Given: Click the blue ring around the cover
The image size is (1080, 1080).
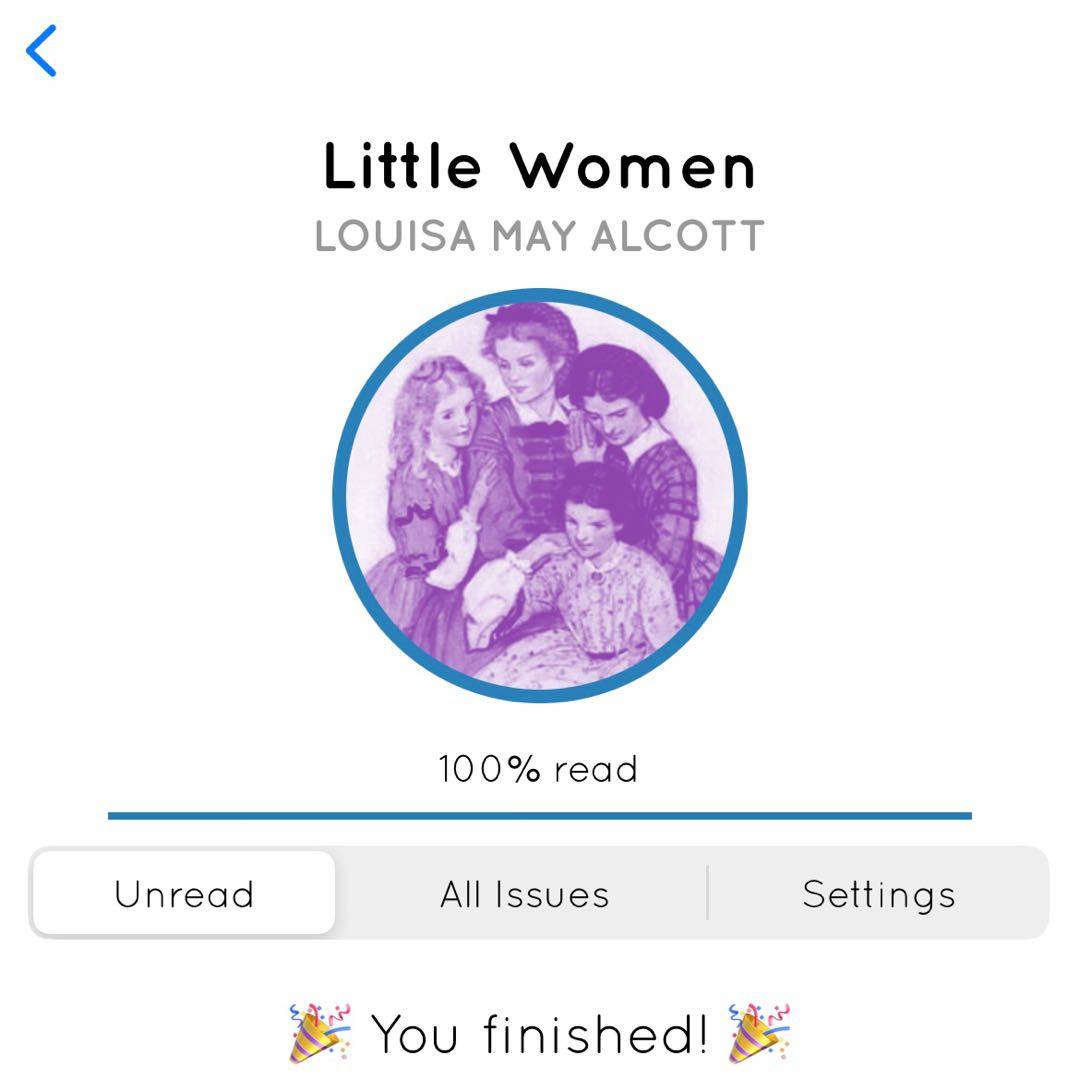Looking at the screenshot, I should coord(540,294).
